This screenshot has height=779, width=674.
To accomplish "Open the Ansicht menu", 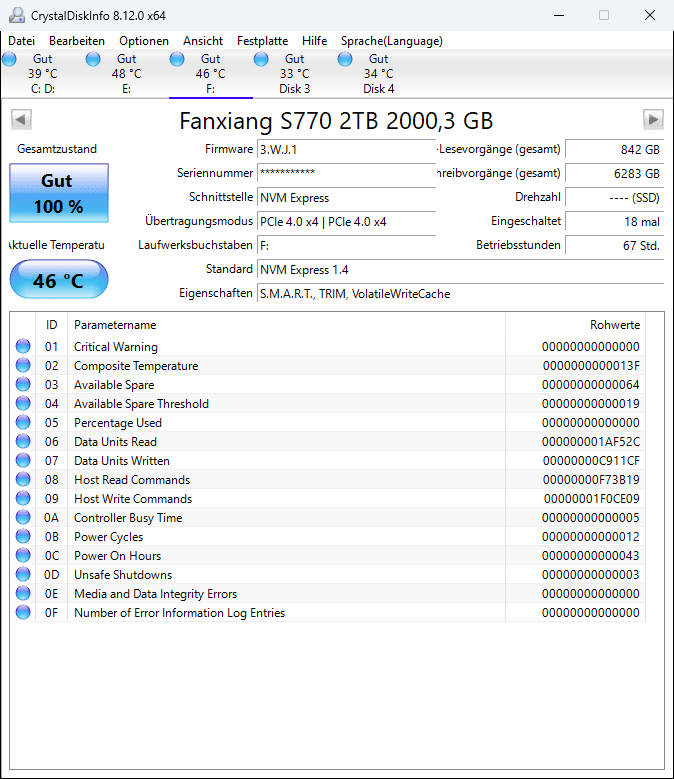I will 203,41.
